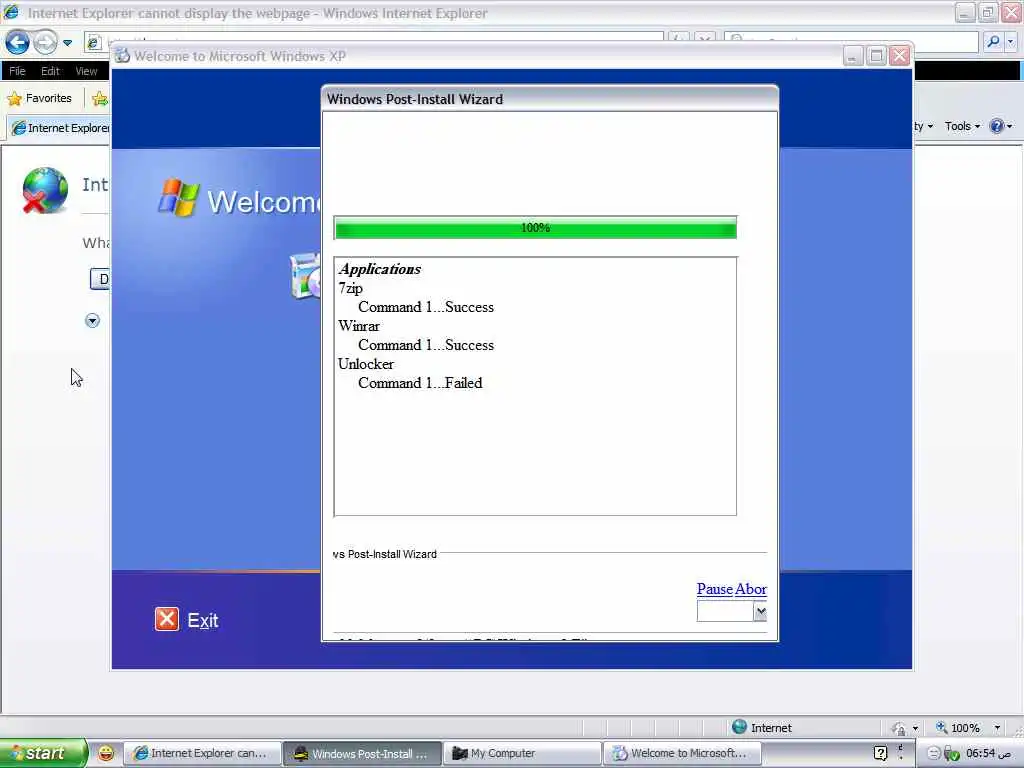This screenshot has height=768, width=1024.
Task: Open the Tools menu dropdown
Action: click(x=962, y=126)
